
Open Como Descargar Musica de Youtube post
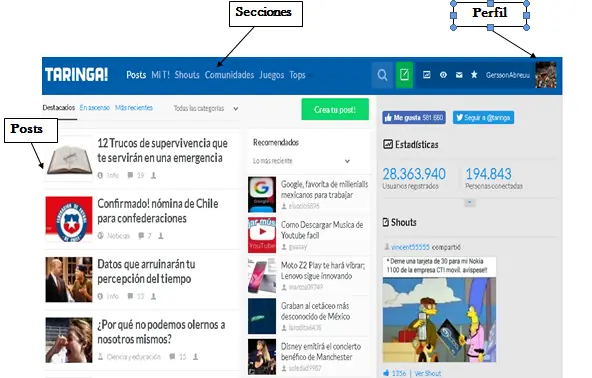click(322, 230)
